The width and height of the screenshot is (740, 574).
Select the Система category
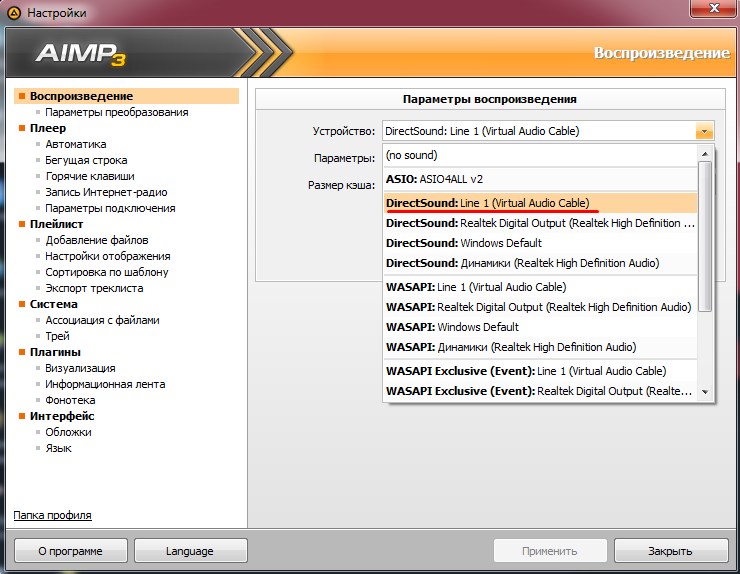pyautogui.click(x=53, y=304)
